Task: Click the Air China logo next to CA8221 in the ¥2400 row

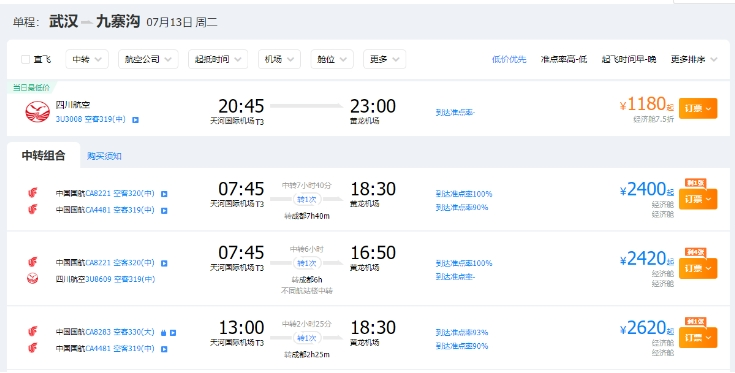Action: (32, 193)
